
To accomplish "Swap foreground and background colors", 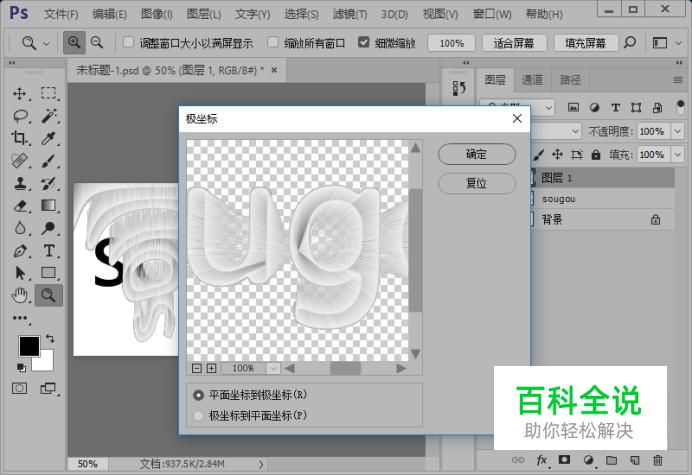I will [x=50, y=339].
